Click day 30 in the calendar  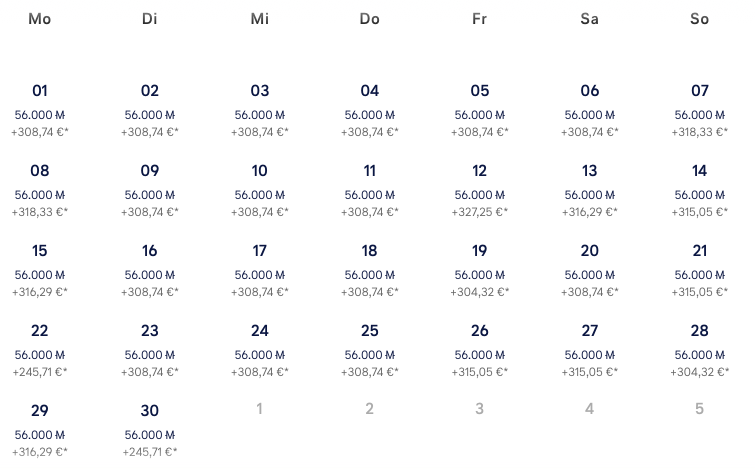pyautogui.click(x=150, y=430)
